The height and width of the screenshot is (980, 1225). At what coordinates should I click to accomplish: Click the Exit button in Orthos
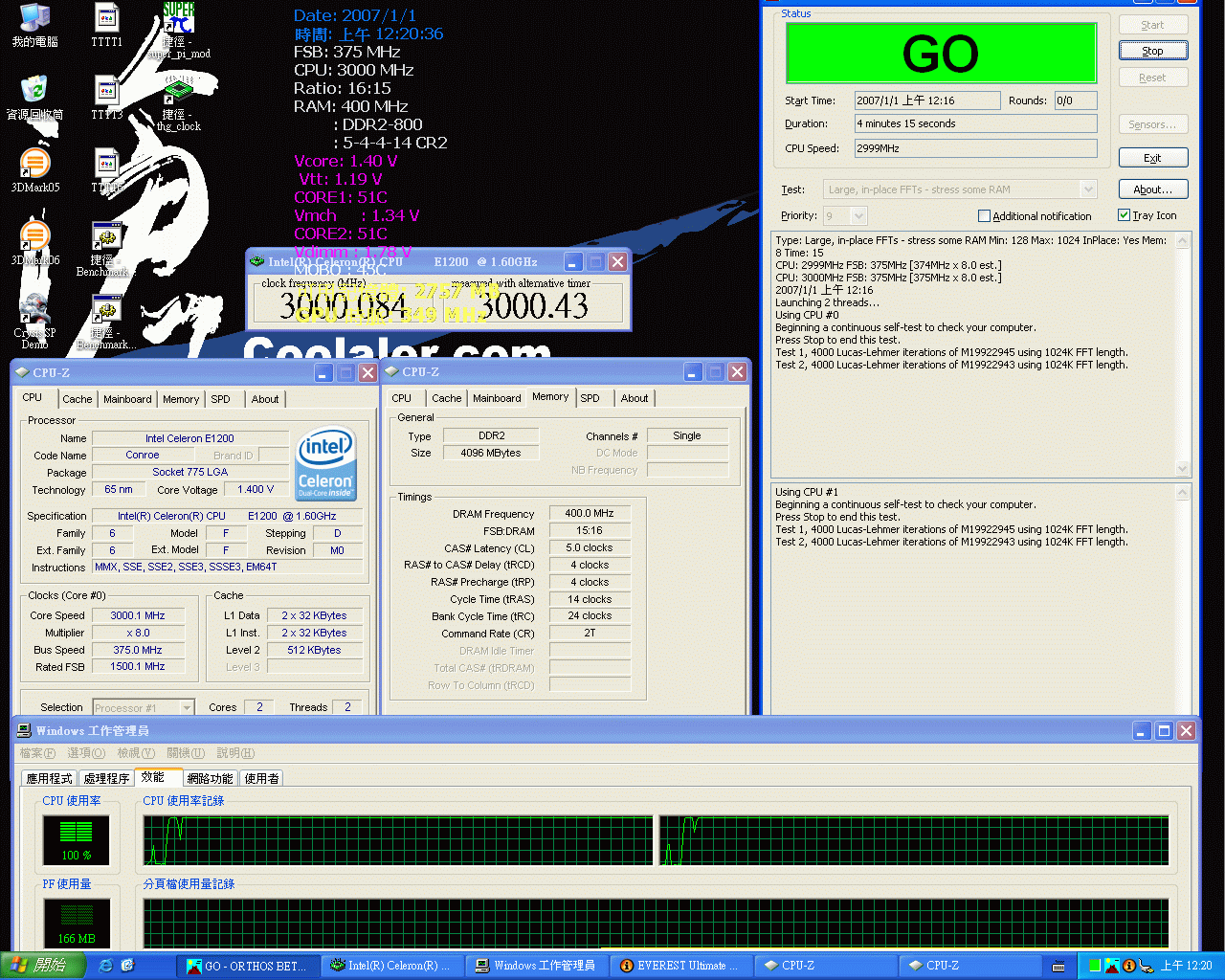click(x=1153, y=158)
